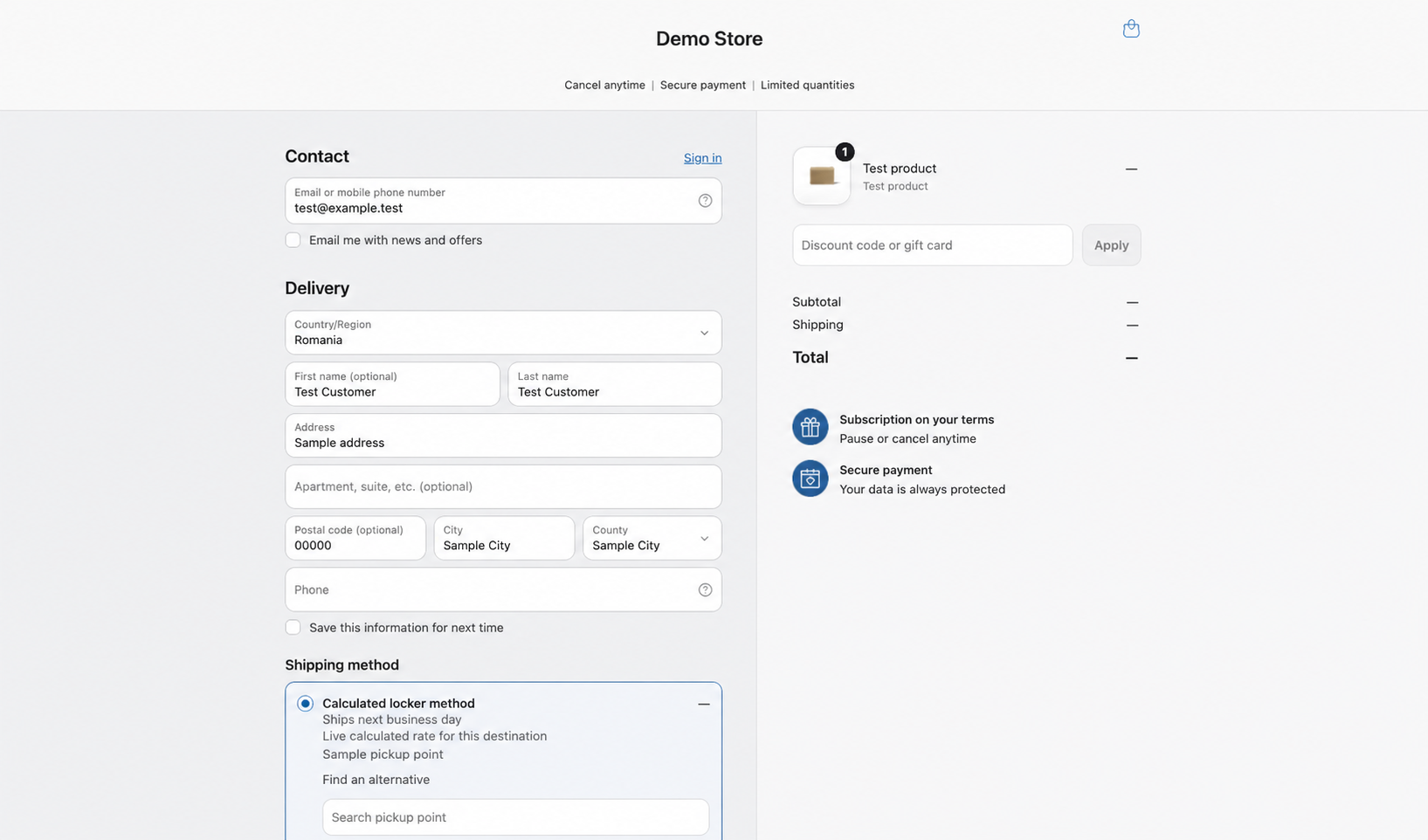Click the gift icon beside Subscription on your terms
Screen dimensions: 1428x840
811,428
